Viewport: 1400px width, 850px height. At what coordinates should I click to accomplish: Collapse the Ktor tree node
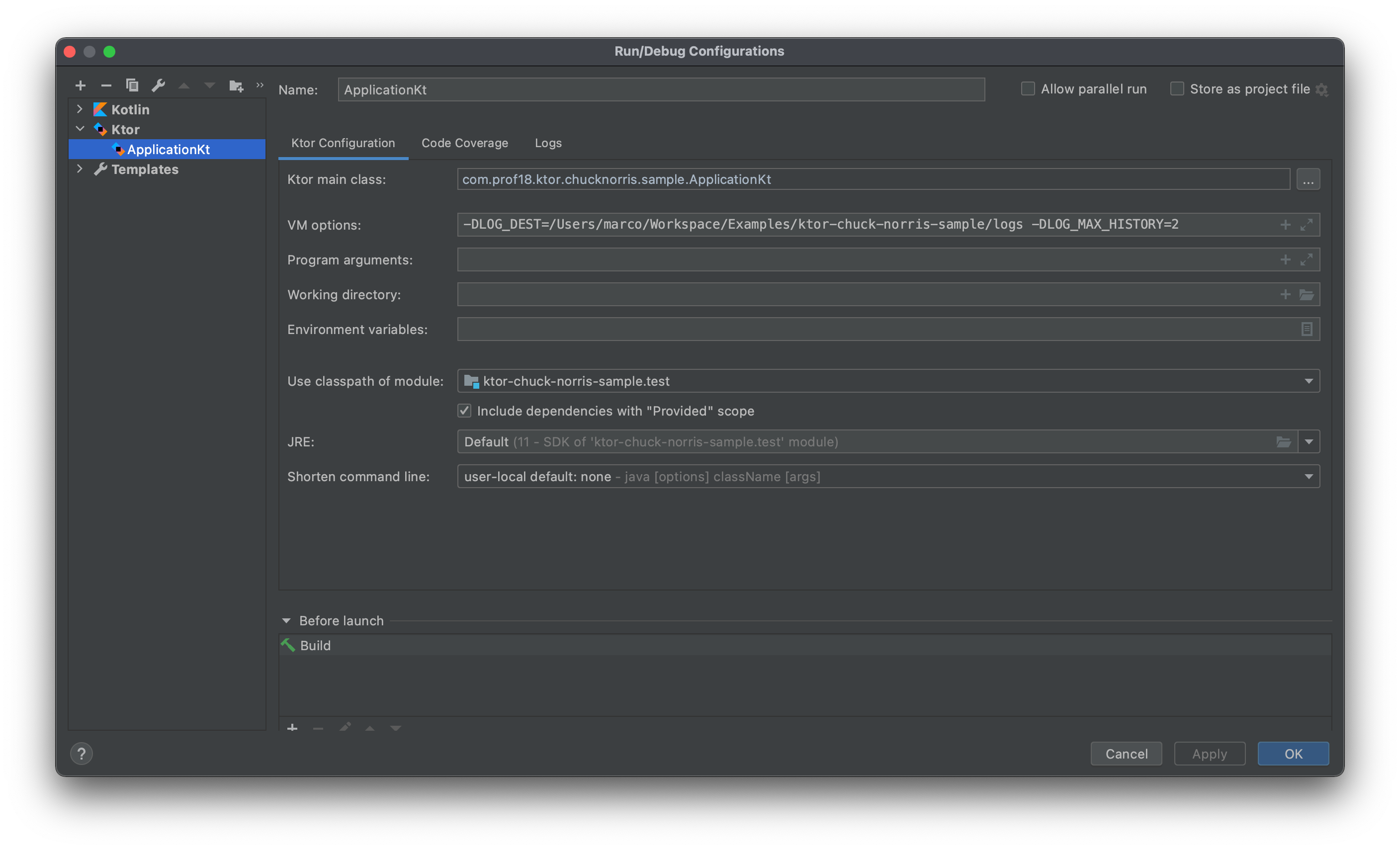click(x=80, y=129)
